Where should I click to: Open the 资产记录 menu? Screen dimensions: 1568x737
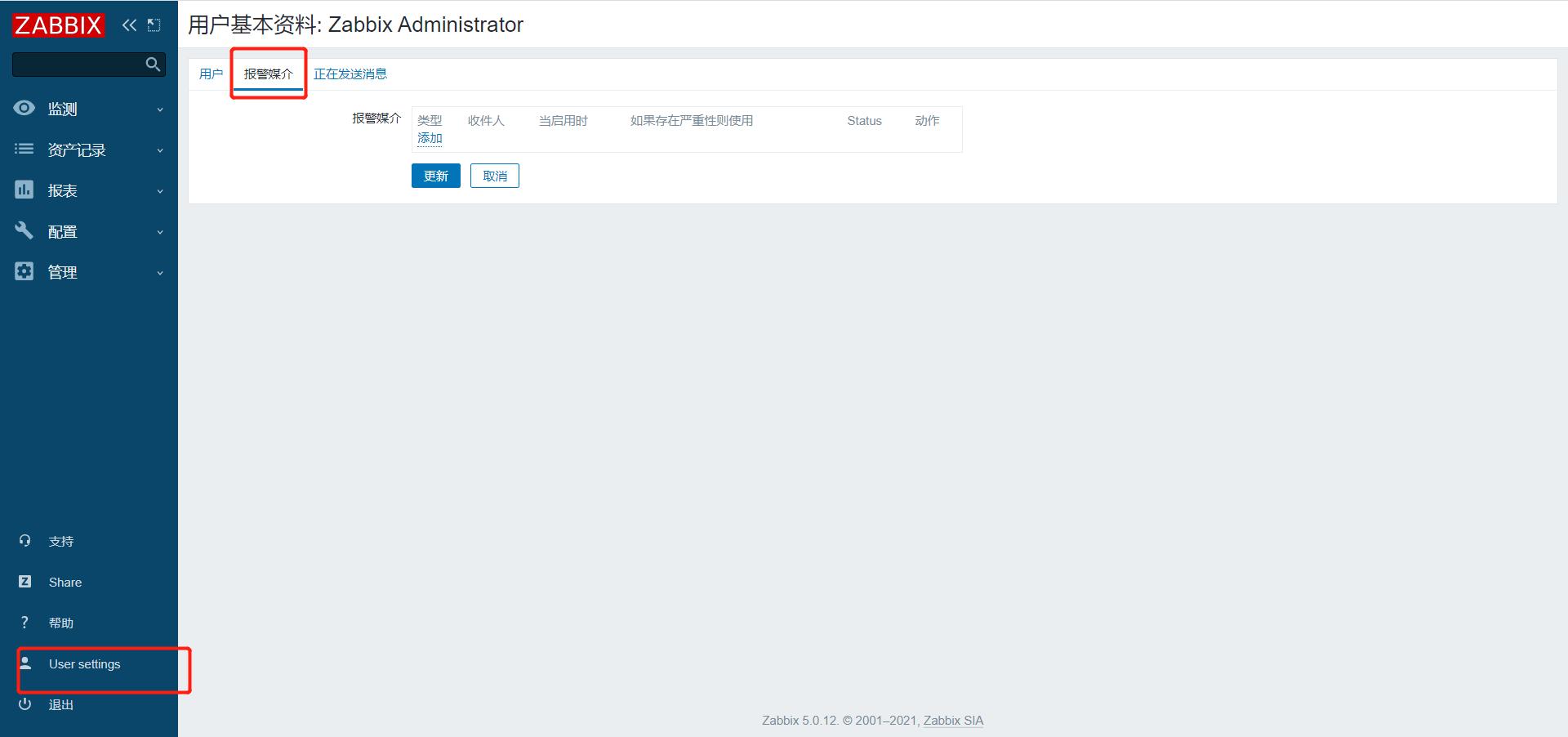pos(89,150)
